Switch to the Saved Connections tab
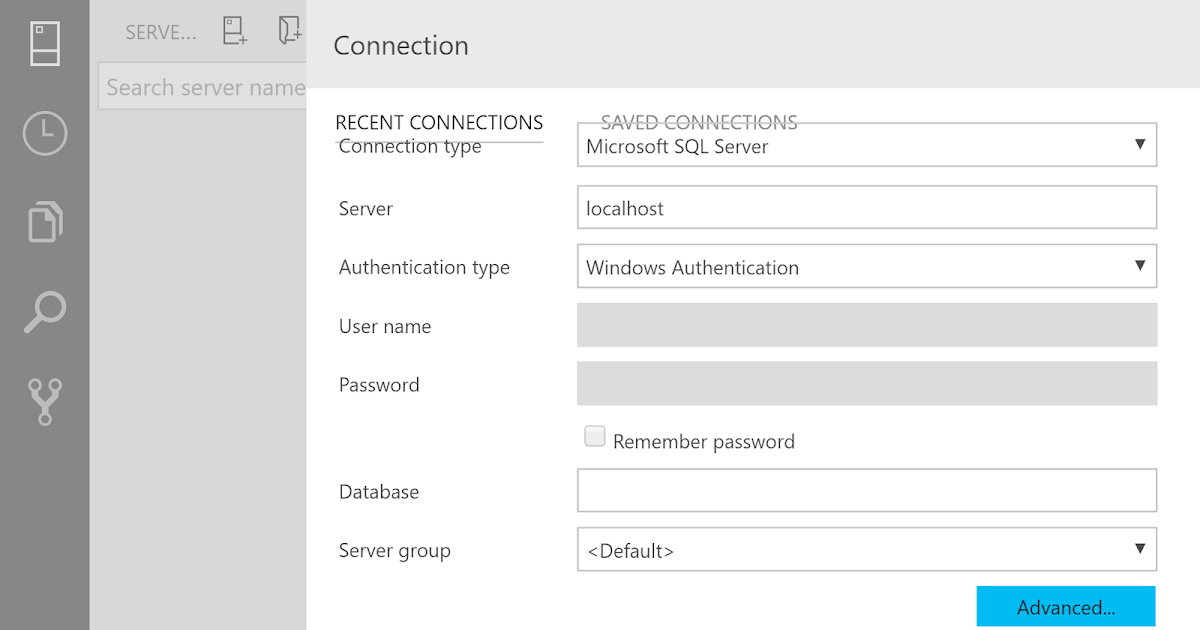This screenshot has height=630, width=1200. coord(699,122)
